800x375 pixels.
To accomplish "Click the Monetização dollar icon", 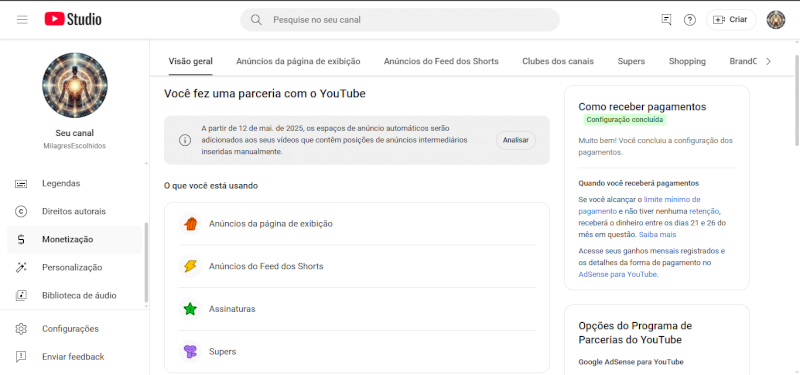I will click(x=21, y=239).
